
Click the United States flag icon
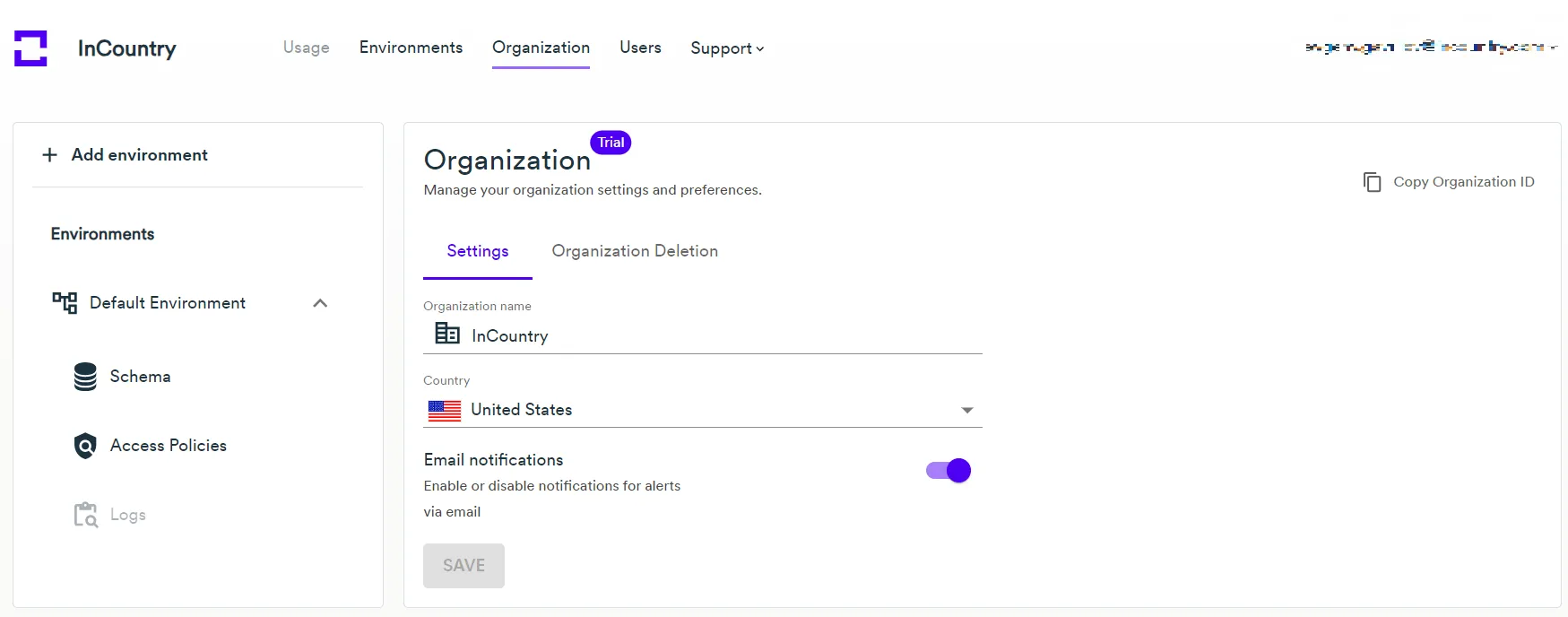(x=445, y=410)
